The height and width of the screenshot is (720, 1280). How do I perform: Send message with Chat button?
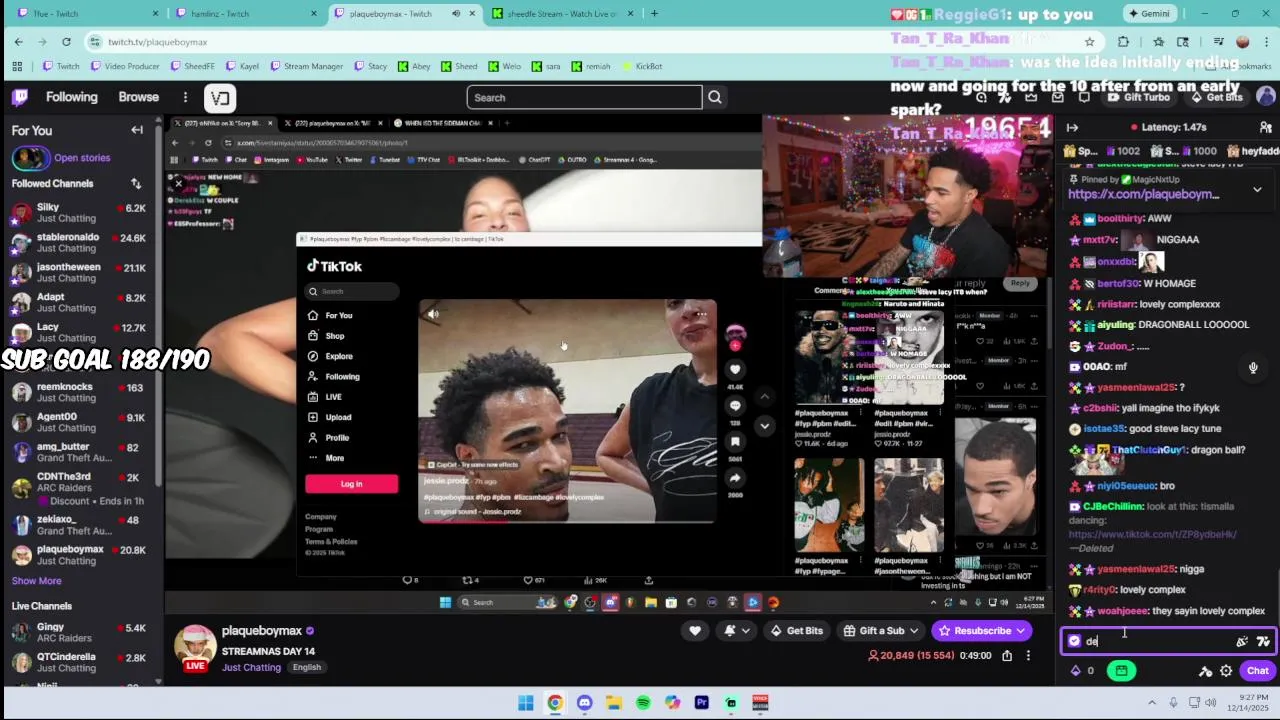click(1258, 671)
